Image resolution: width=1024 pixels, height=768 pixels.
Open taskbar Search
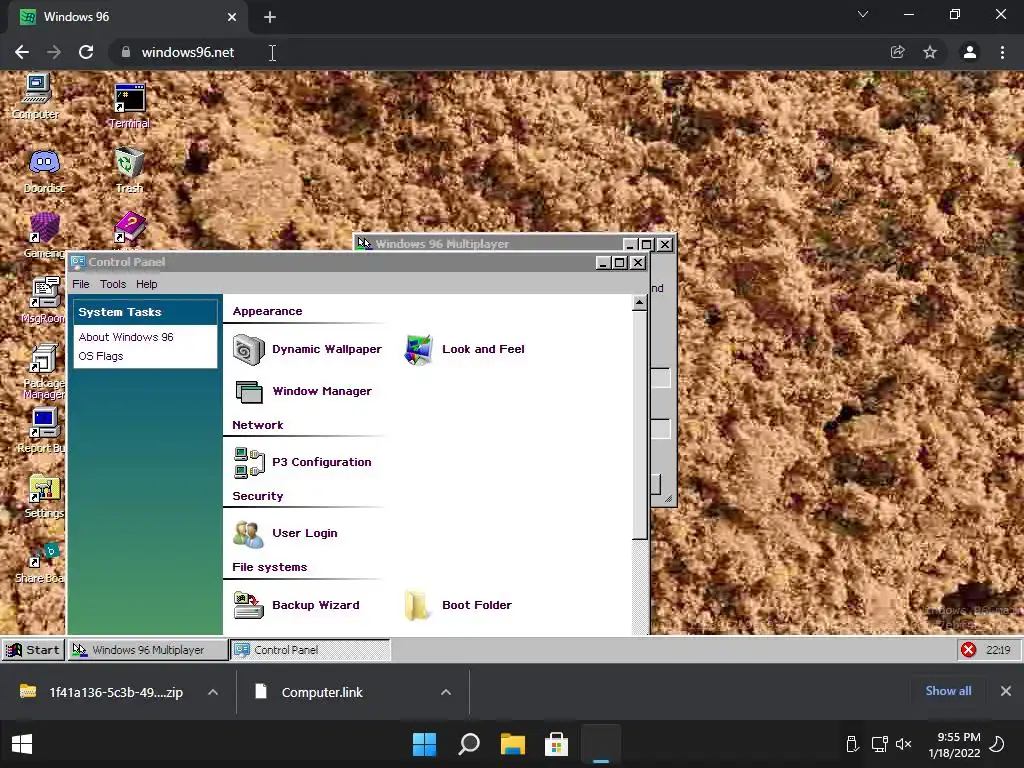click(469, 744)
